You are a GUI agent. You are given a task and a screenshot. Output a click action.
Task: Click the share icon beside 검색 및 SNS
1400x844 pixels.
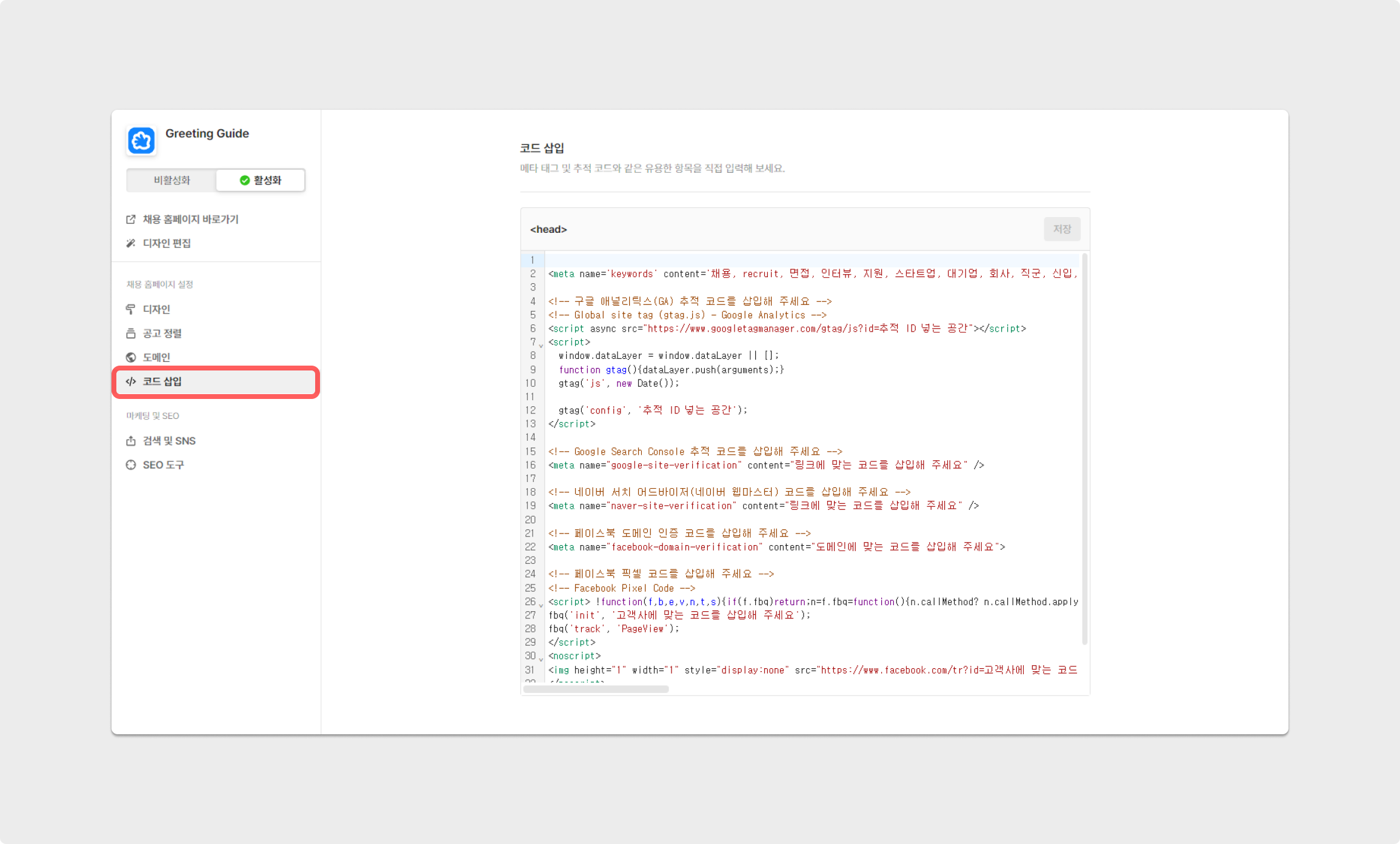(x=131, y=441)
